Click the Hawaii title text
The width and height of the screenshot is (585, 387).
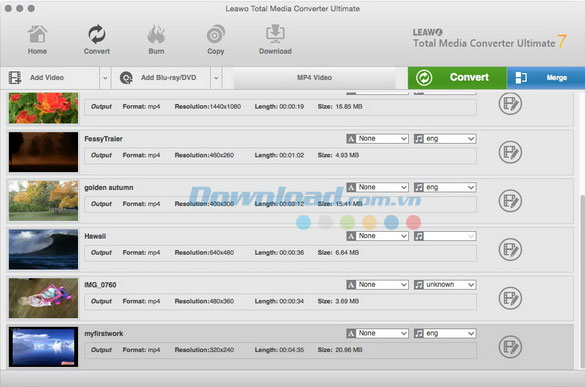(95, 236)
